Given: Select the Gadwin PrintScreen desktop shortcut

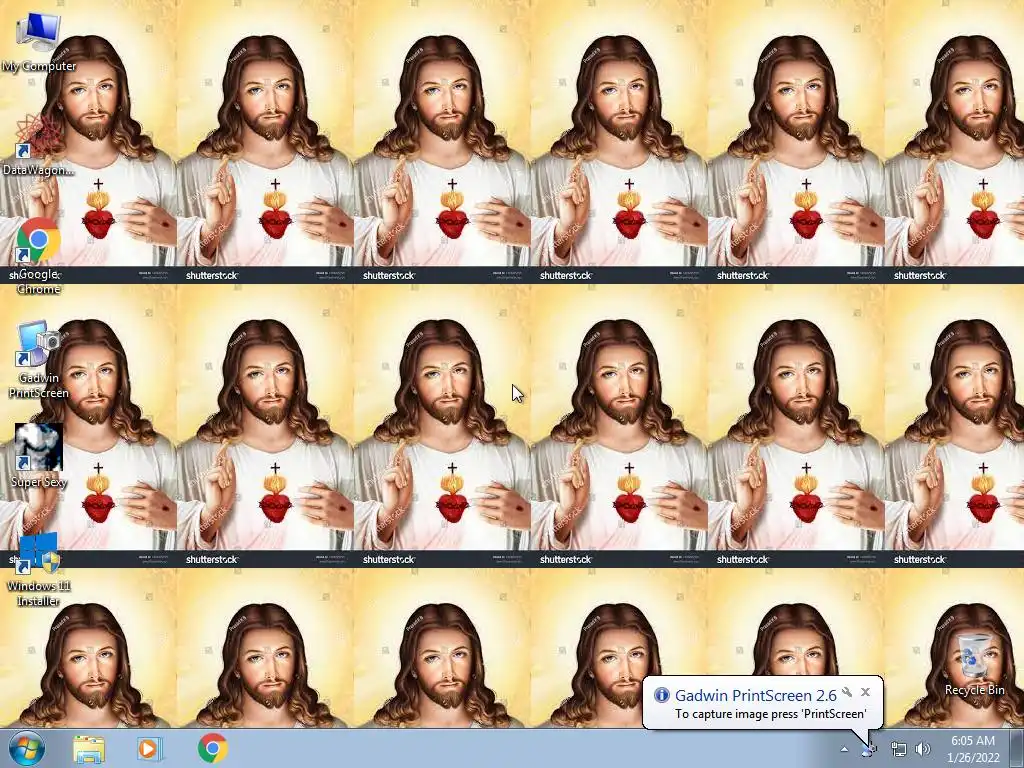Looking at the screenshot, I should 39,359.
